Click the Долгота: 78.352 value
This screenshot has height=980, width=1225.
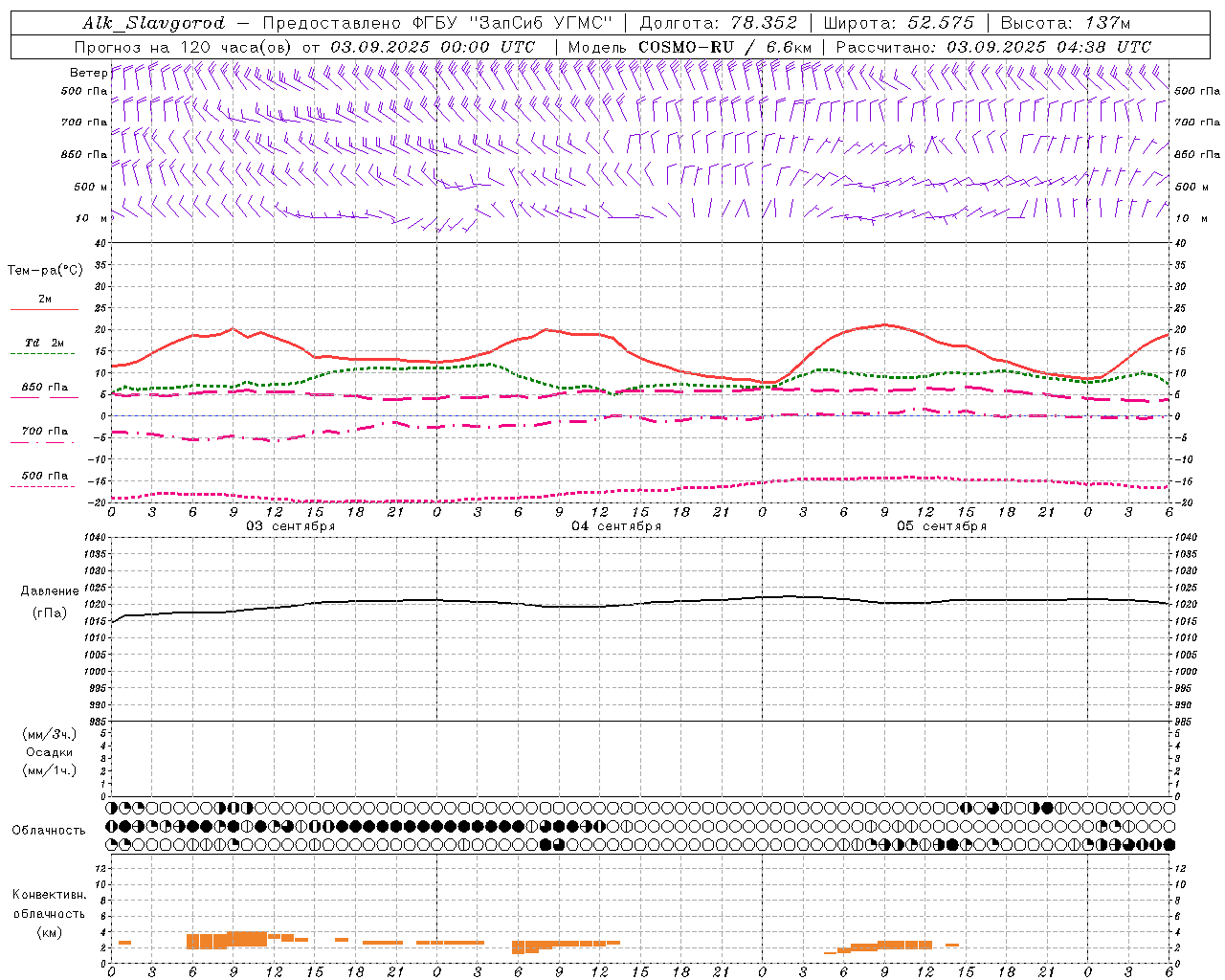point(720,23)
